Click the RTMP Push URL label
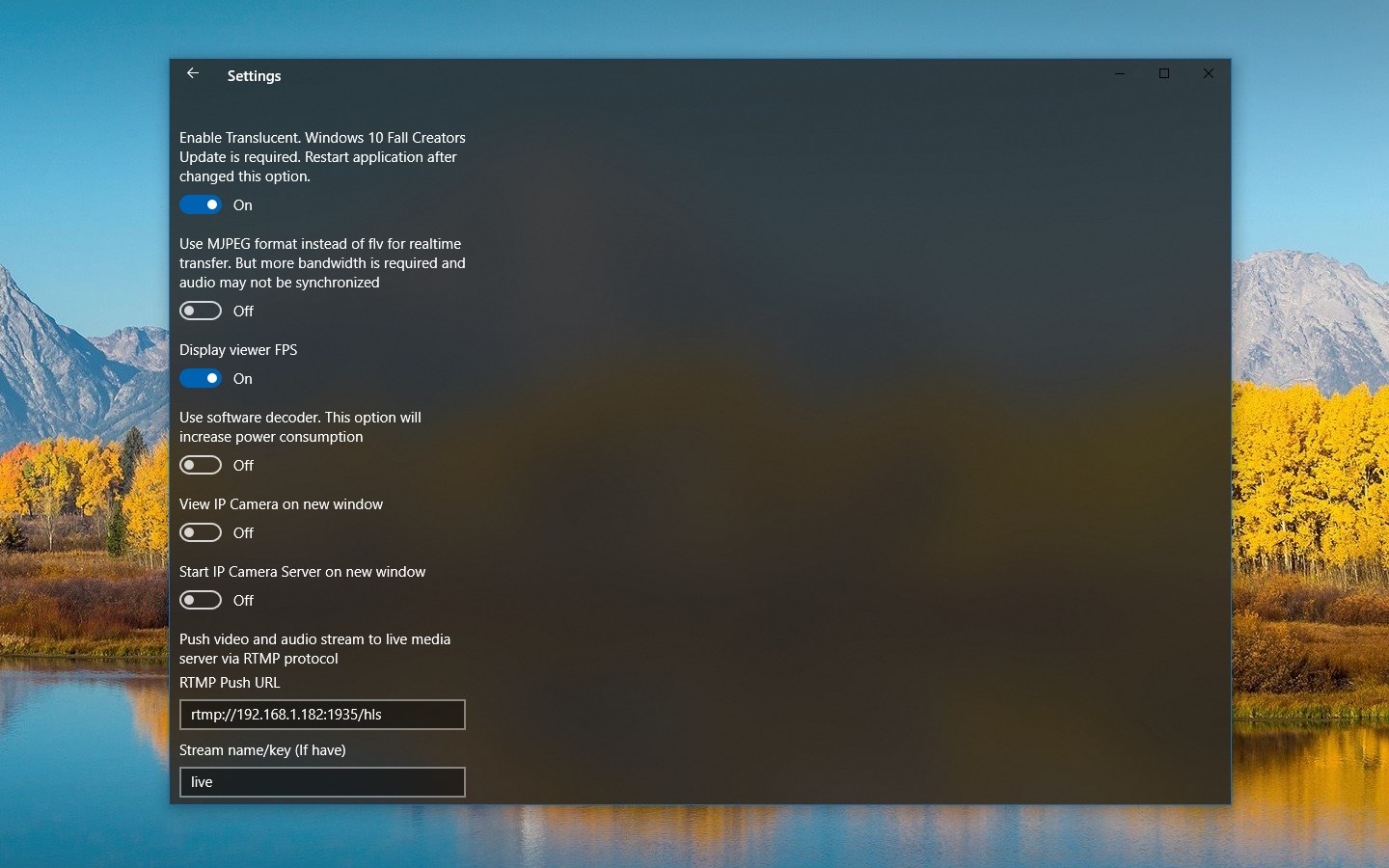Screen dimensions: 1389x868 [230, 683]
